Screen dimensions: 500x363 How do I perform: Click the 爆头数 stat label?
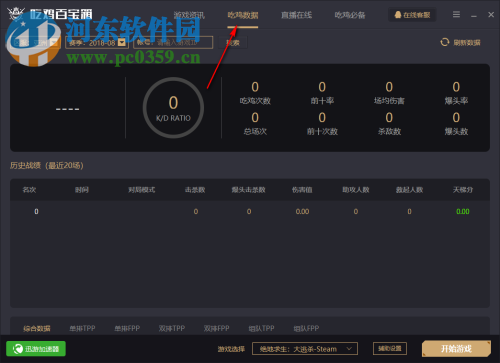(x=456, y=131)
